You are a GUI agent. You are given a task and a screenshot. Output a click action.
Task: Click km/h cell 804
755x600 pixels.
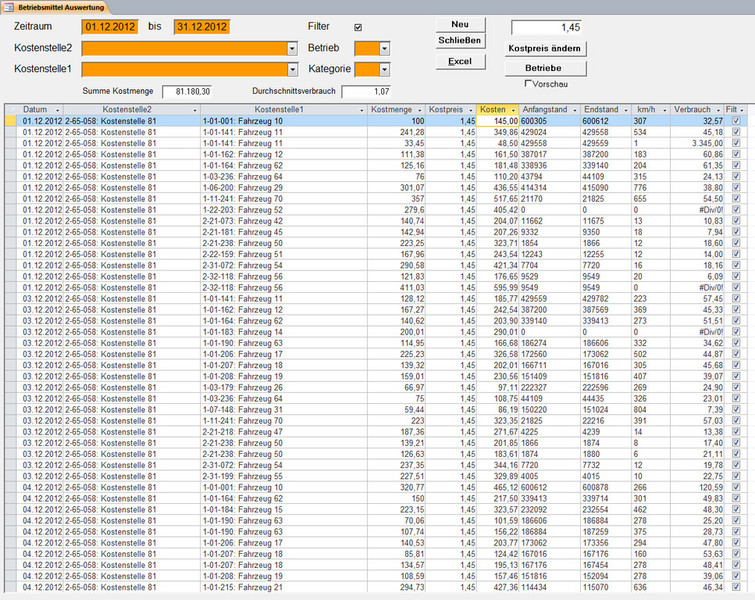tap(651, 409)
